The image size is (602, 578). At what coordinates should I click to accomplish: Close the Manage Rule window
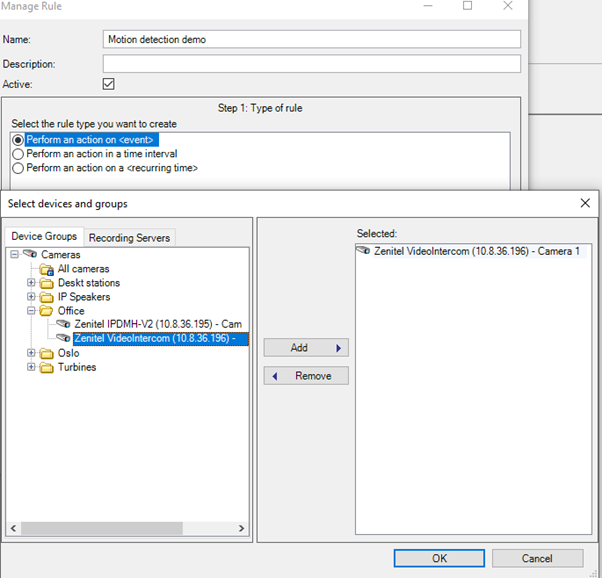508,5
